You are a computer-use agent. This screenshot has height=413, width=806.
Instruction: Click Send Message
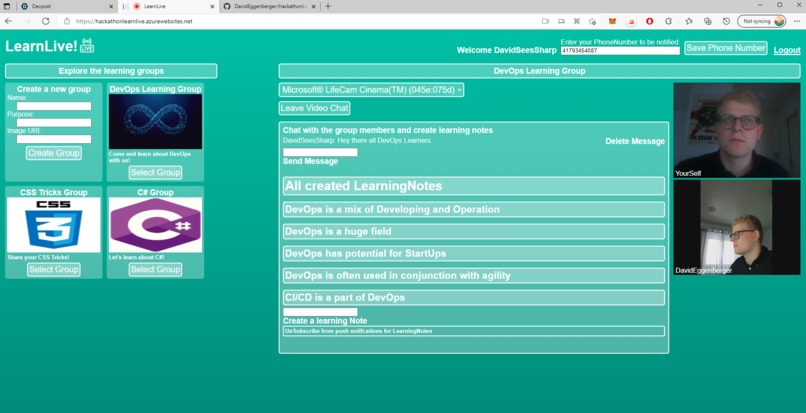[x=310, y=161]
